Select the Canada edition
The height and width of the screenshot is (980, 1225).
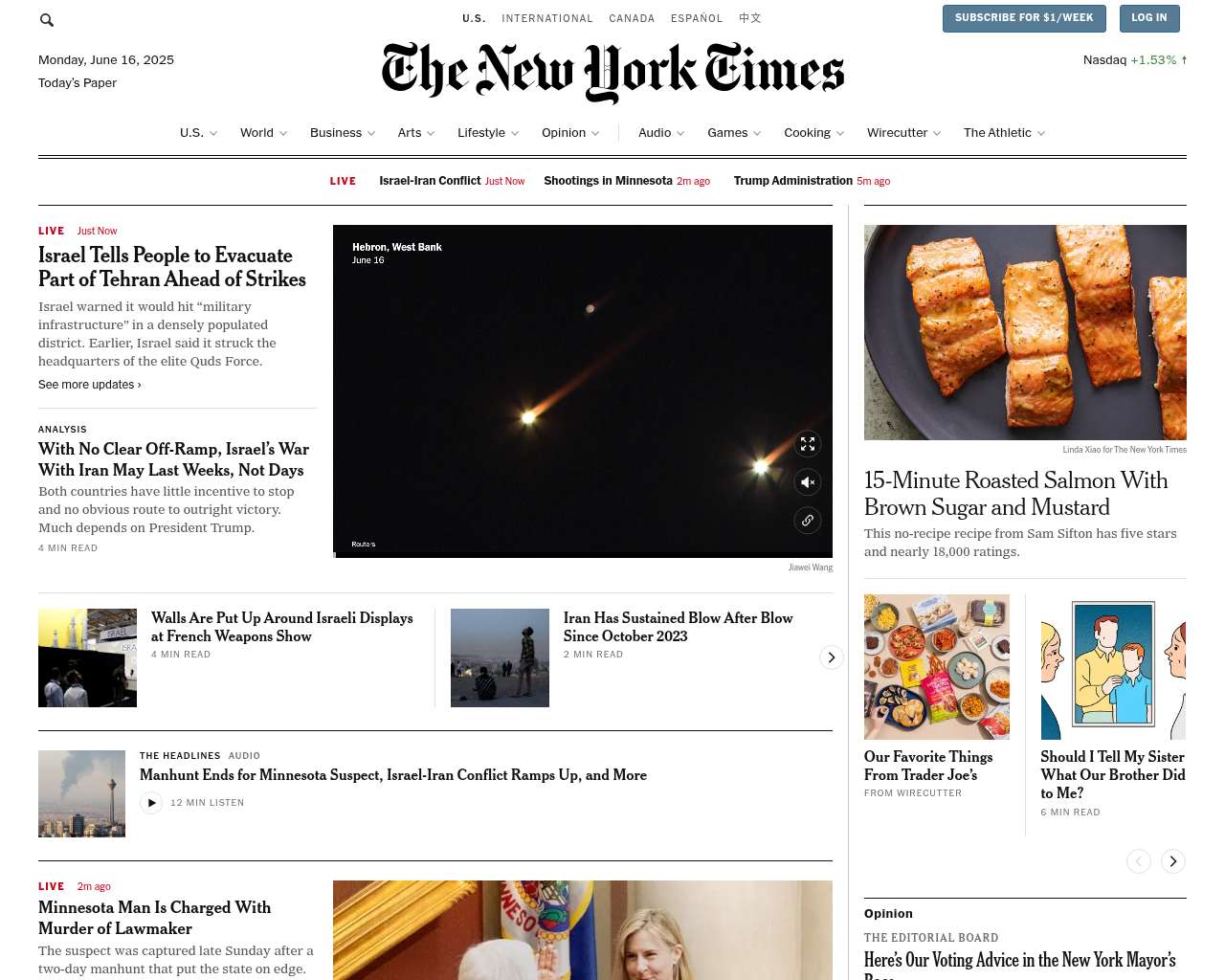pyautogui.click(x=632, y=18)
